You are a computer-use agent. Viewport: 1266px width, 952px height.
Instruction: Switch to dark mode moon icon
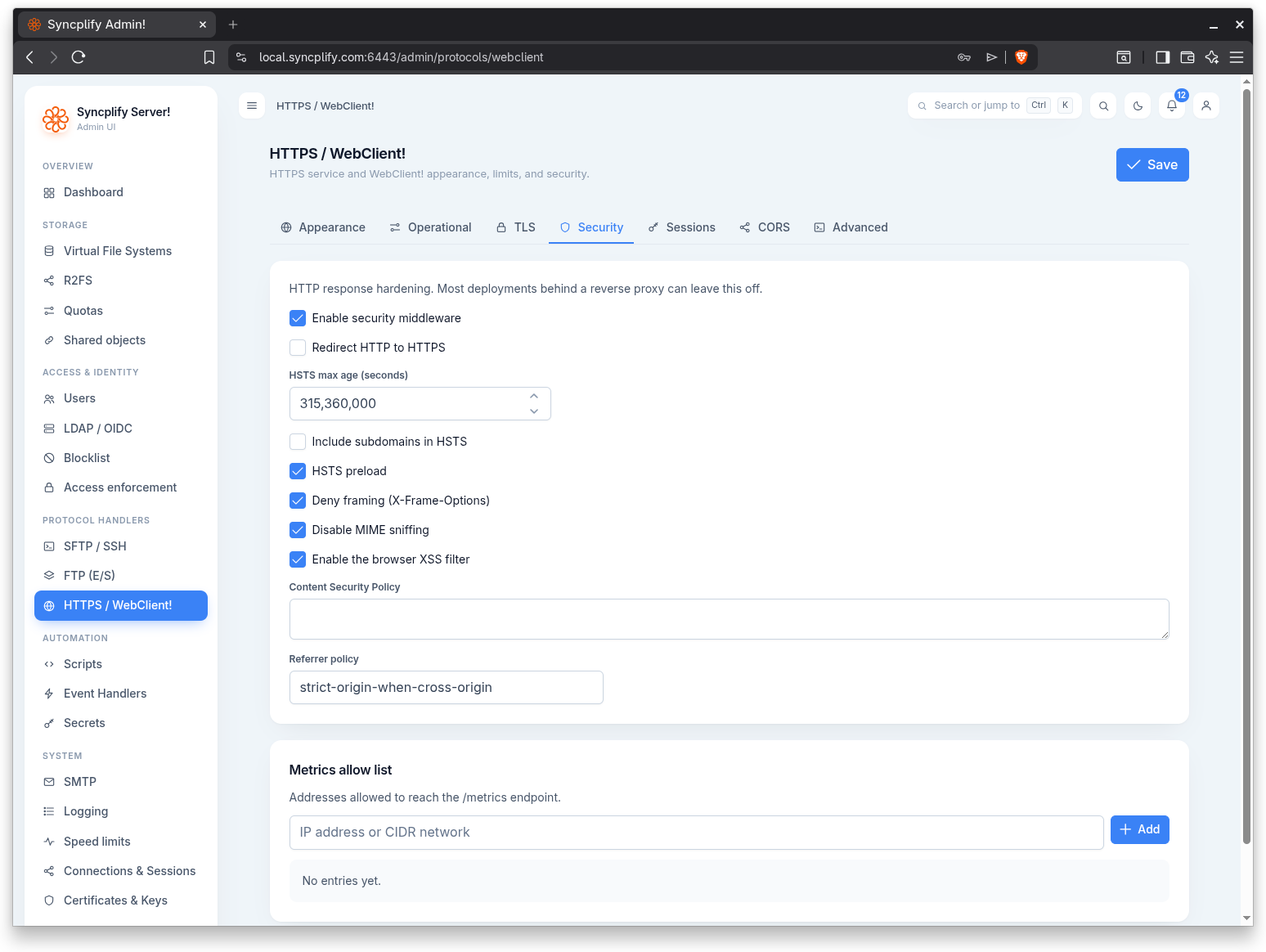point(1138,106)
